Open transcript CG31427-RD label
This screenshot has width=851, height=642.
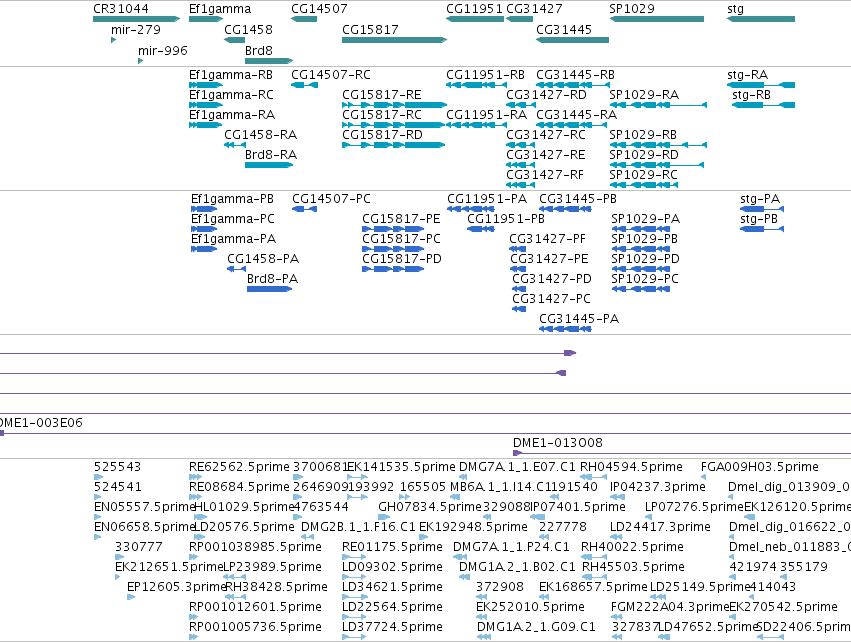pyautogui.click(x=546, y=94)
